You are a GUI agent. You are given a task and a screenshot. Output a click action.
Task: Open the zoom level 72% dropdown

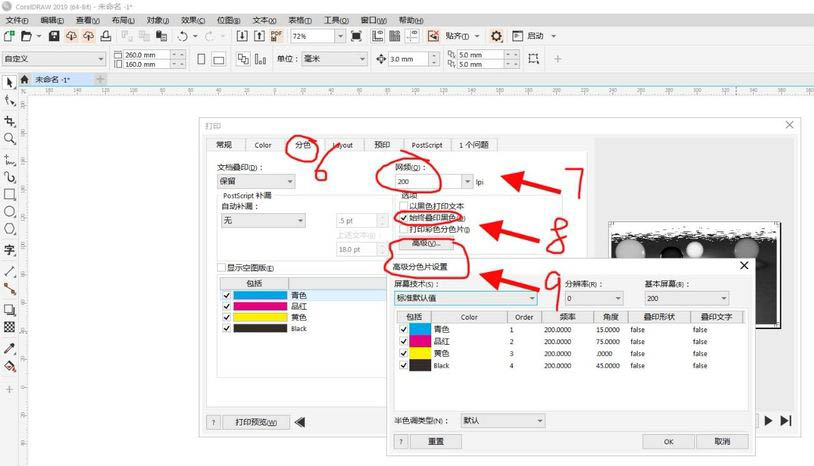click(340, 36)
